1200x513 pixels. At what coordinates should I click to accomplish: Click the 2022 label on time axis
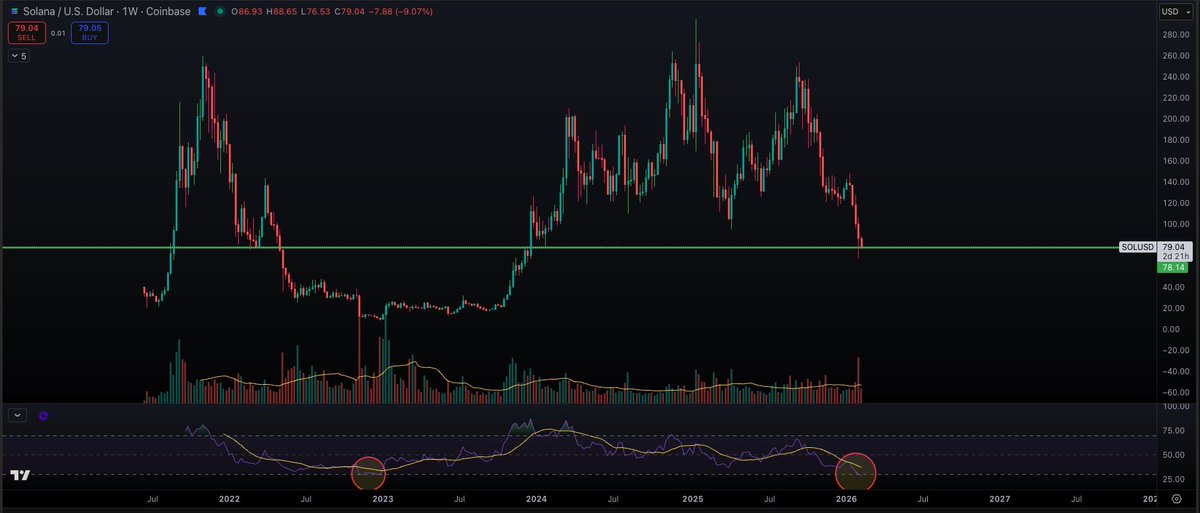[x=229, y=497]
